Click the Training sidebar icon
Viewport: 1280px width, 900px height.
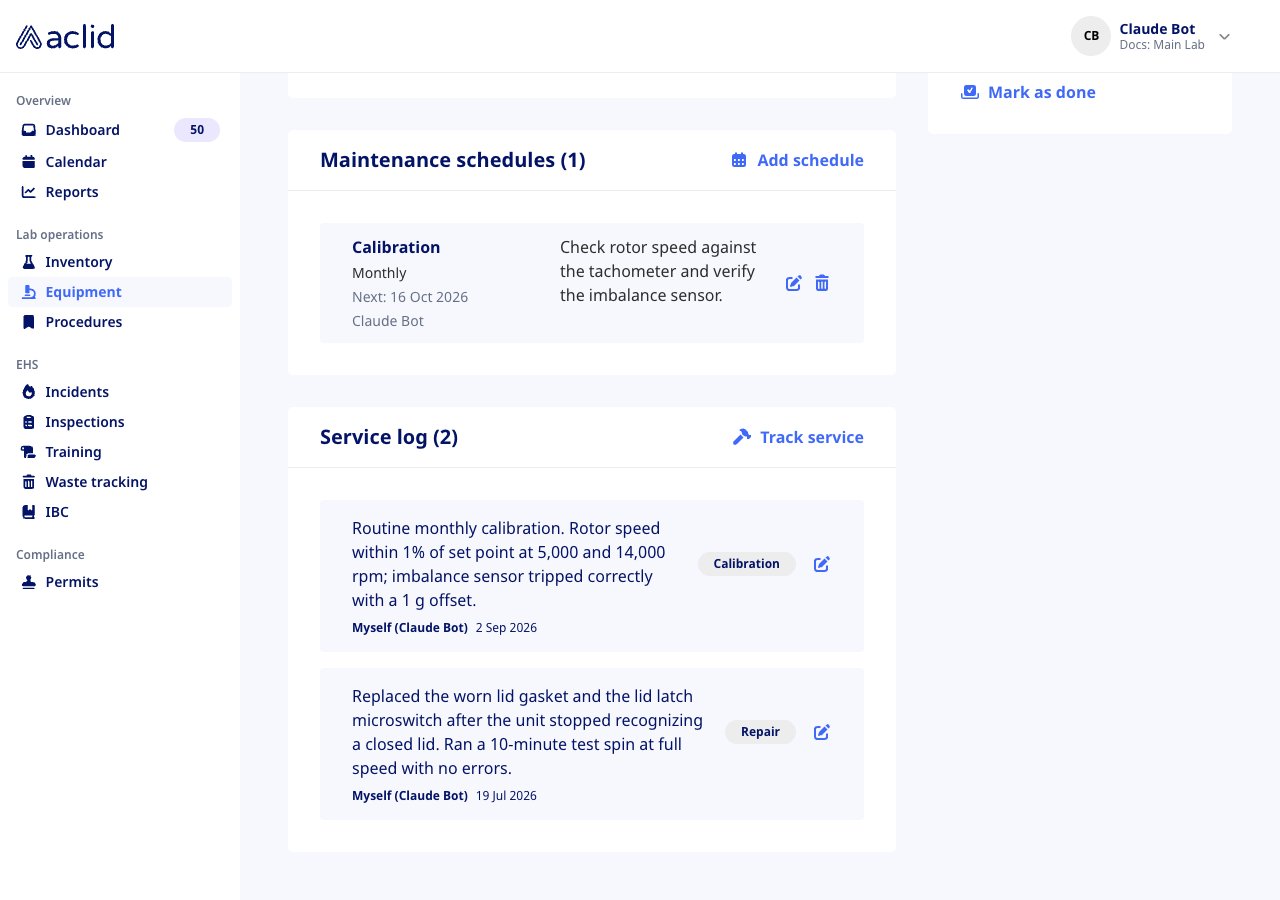click(29, 452)
